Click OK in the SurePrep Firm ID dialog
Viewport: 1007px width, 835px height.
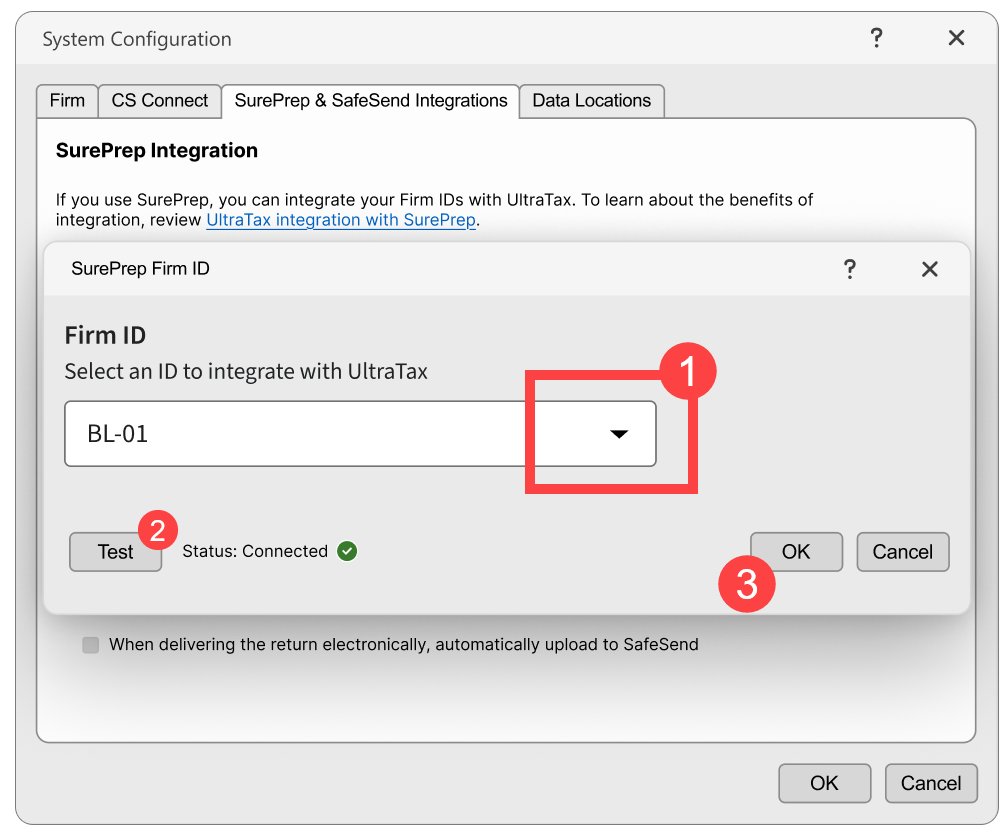point(796,551)
